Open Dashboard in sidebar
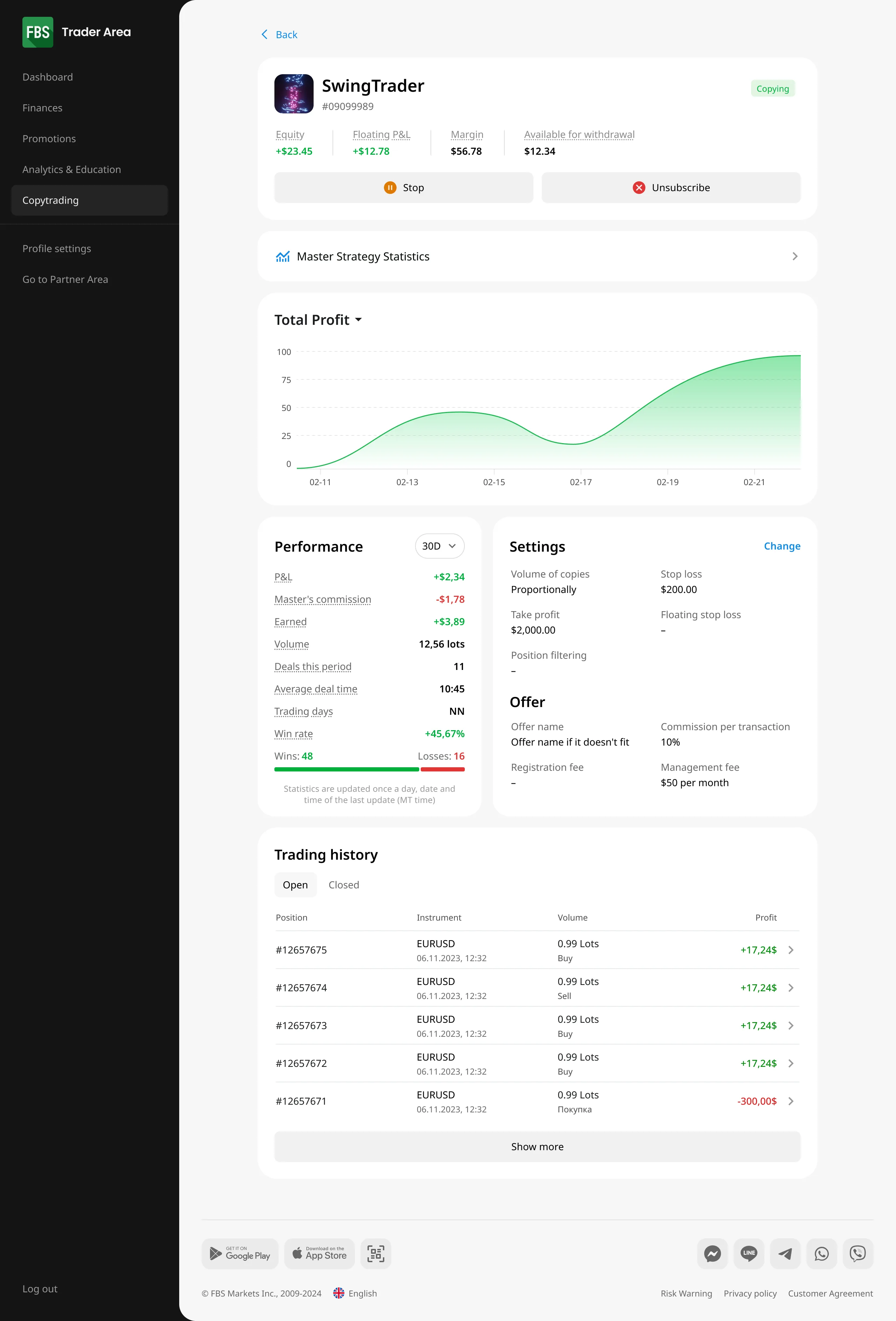The image size is (896, 1321). [x=48, y=77]
